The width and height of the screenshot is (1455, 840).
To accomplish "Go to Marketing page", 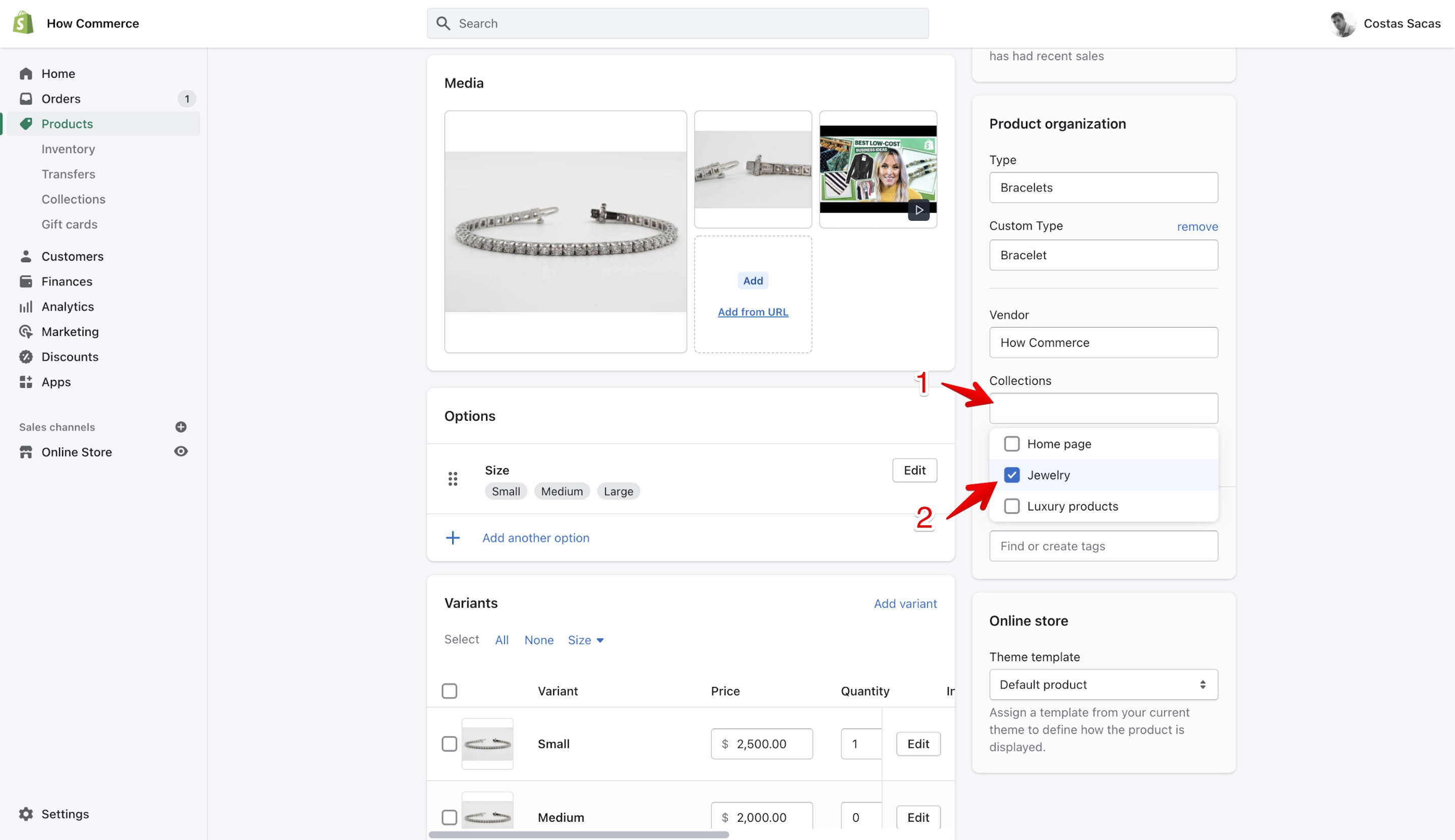I will point(70,332).
